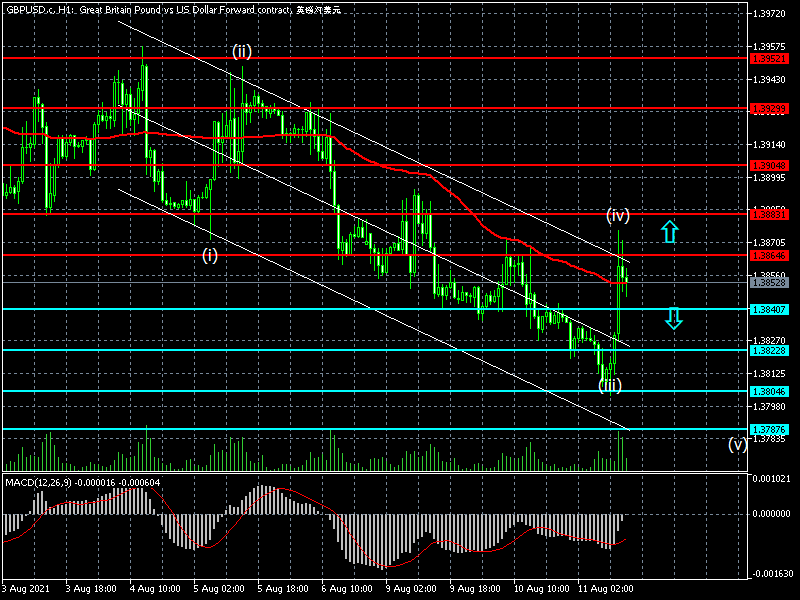Click the cyan 1.38228 price level tag
Screen dimensions: 800x600
769,350
